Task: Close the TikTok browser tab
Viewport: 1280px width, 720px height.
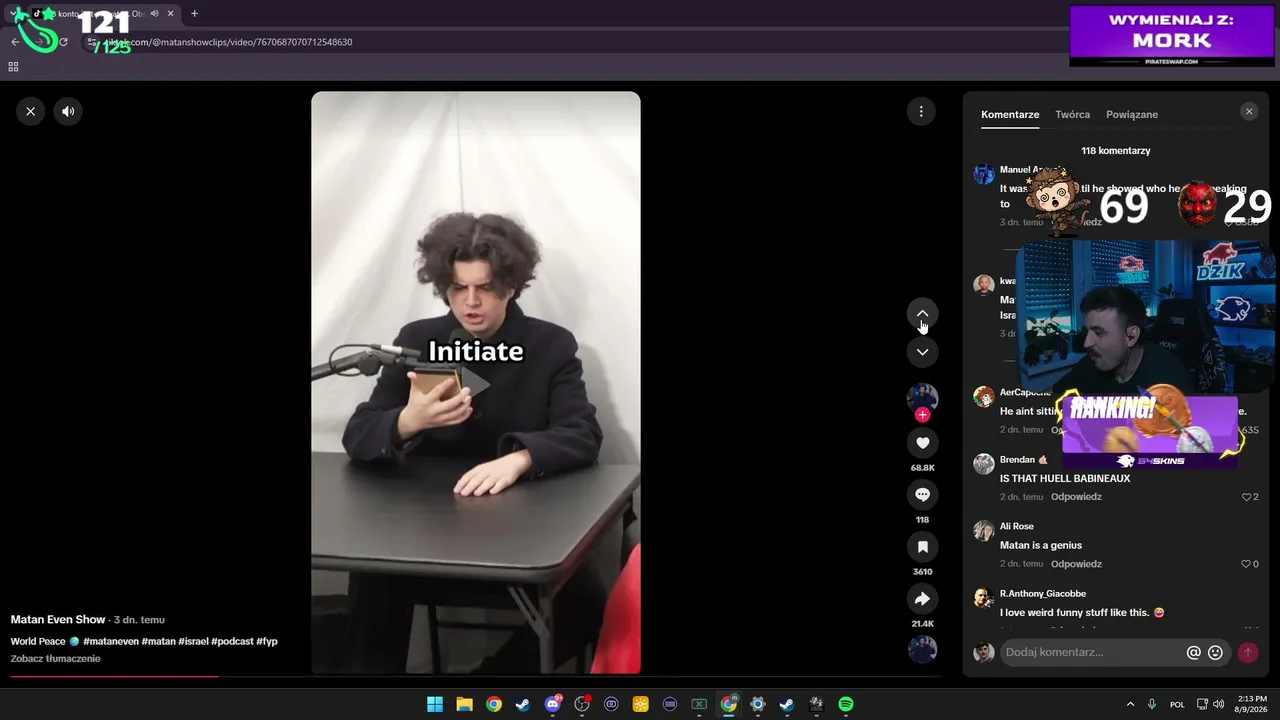Action: [x=170, y=14]
